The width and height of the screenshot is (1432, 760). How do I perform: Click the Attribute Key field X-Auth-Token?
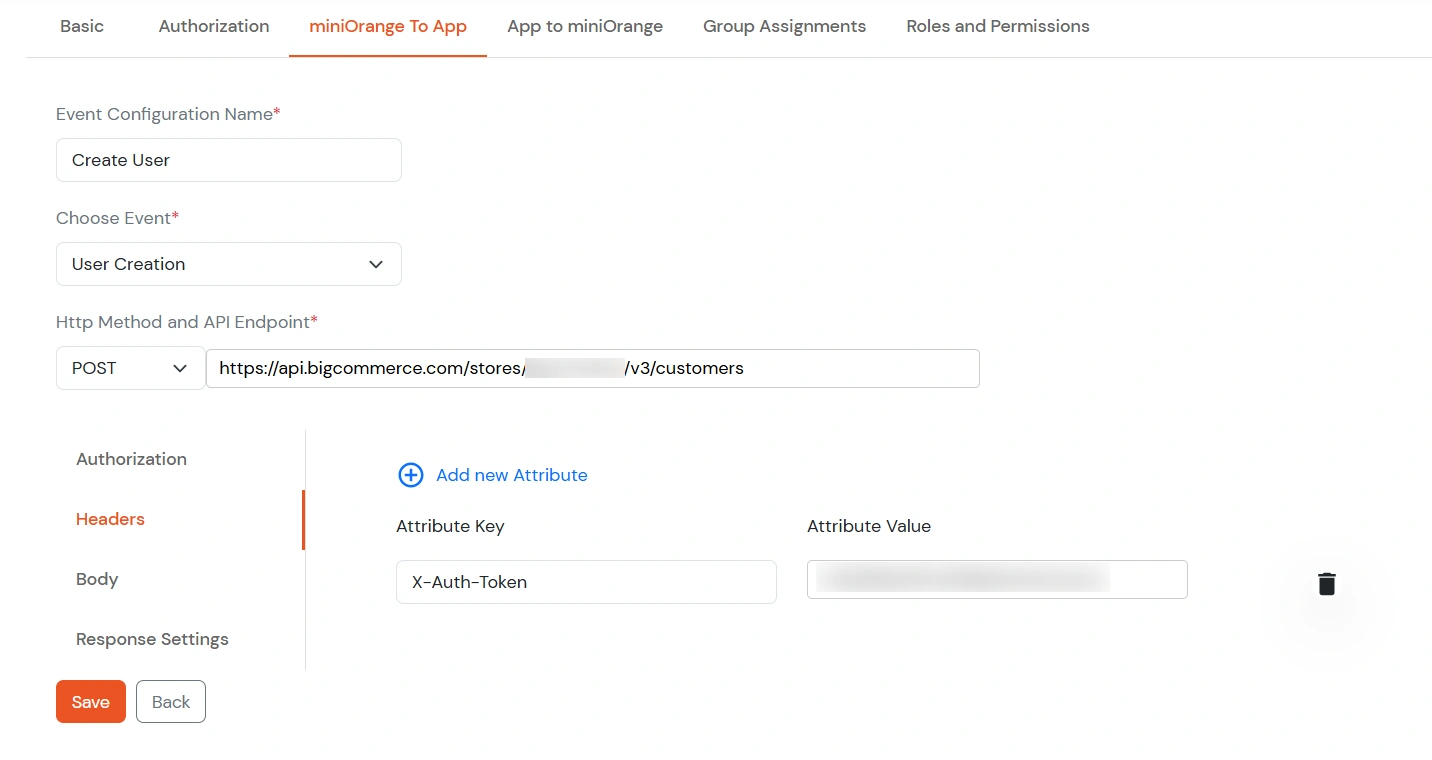pos(587,582)
